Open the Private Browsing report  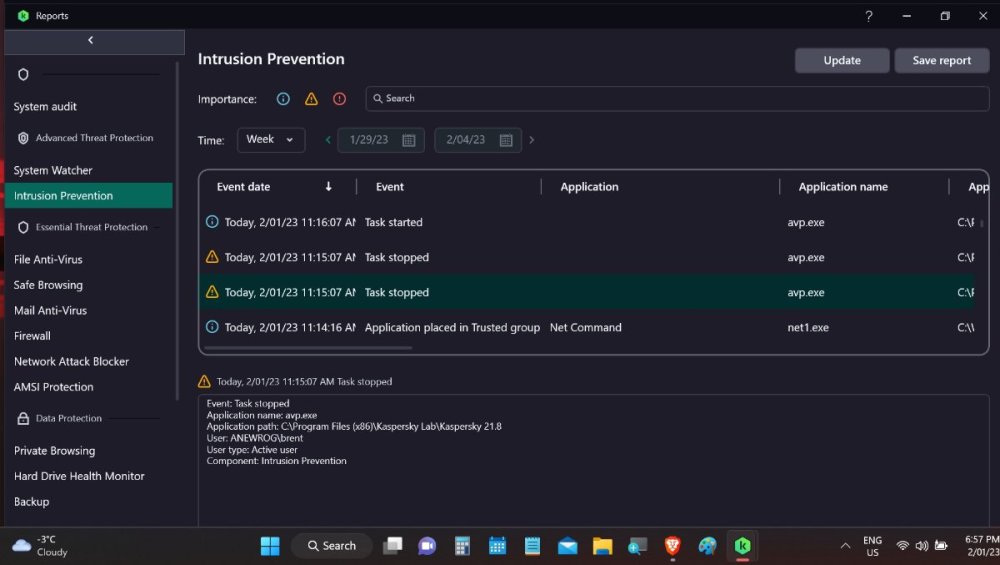click(x=54, y=451)
